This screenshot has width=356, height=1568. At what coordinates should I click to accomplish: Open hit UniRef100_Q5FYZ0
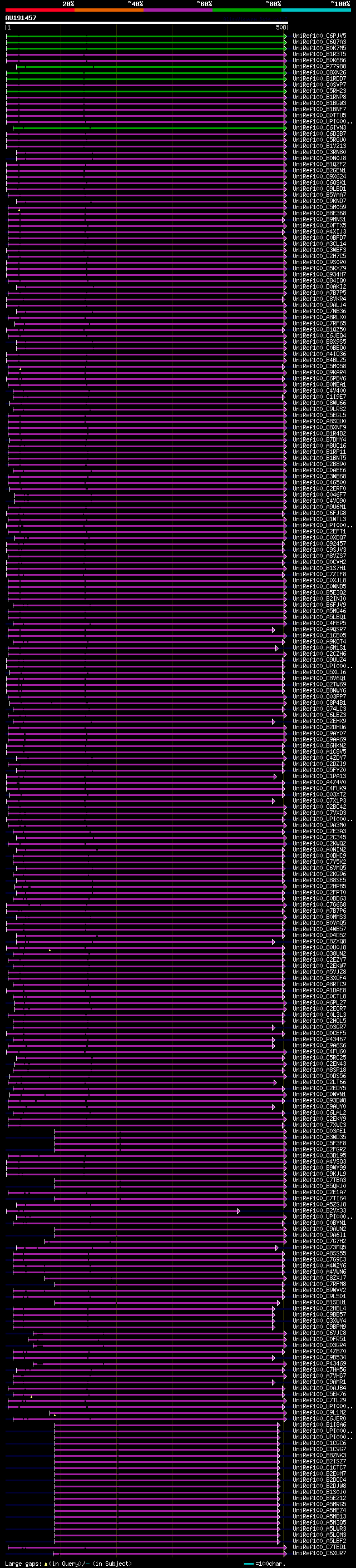point(319,770)
